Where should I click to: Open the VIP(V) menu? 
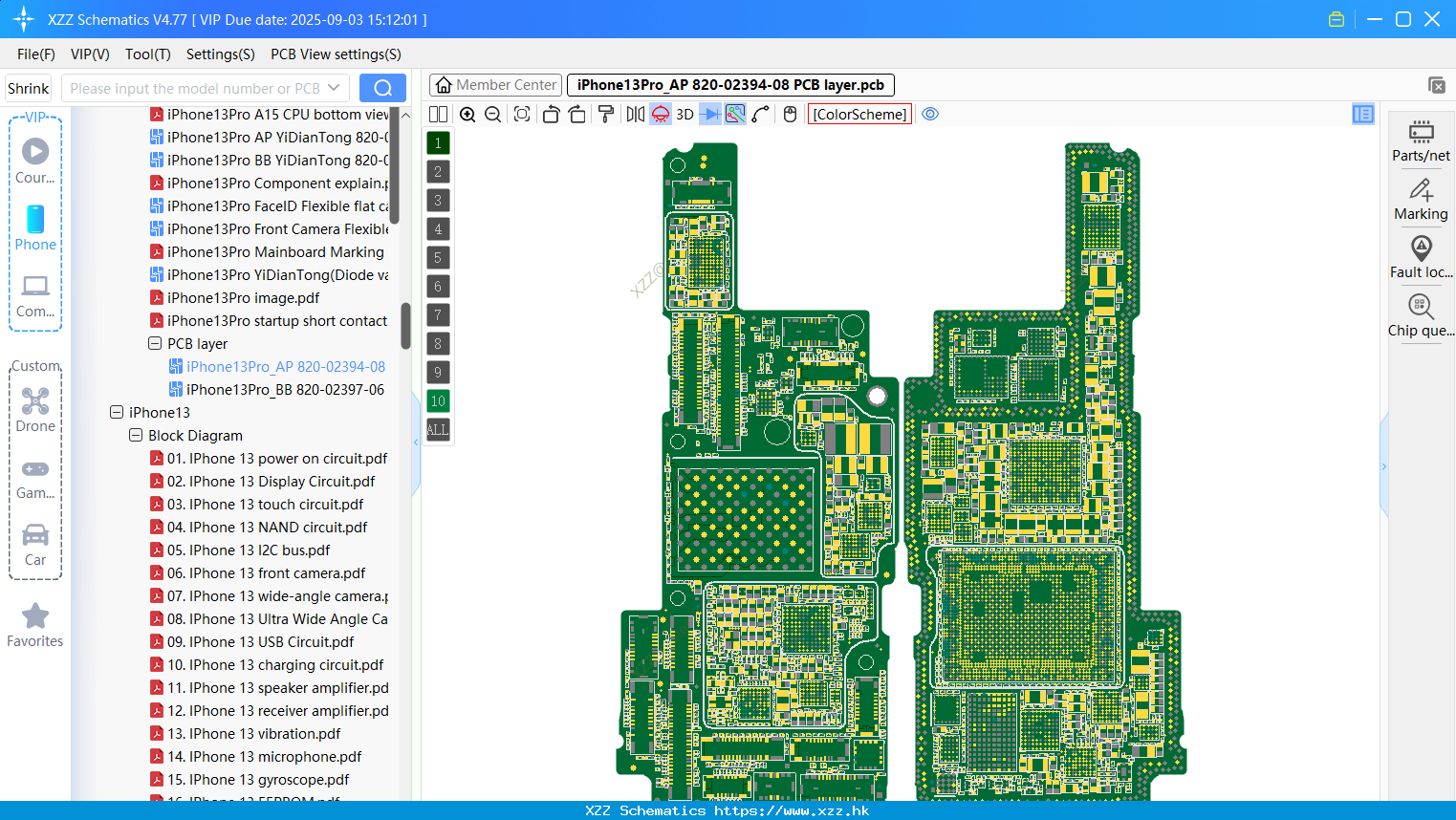[x=90, y=54]
